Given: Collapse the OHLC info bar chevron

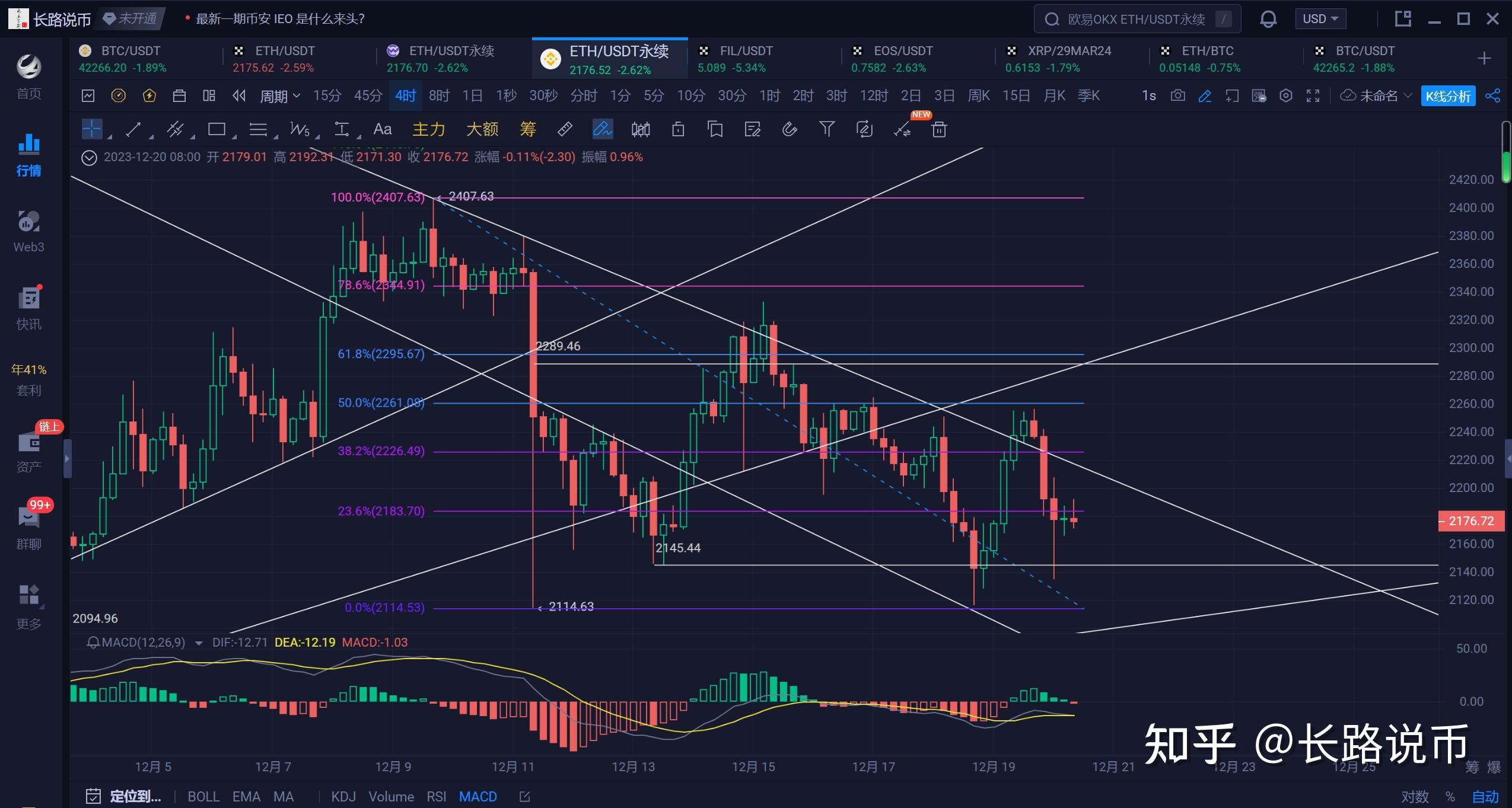Looking at the screenshot, I should (x=89, y=158).
